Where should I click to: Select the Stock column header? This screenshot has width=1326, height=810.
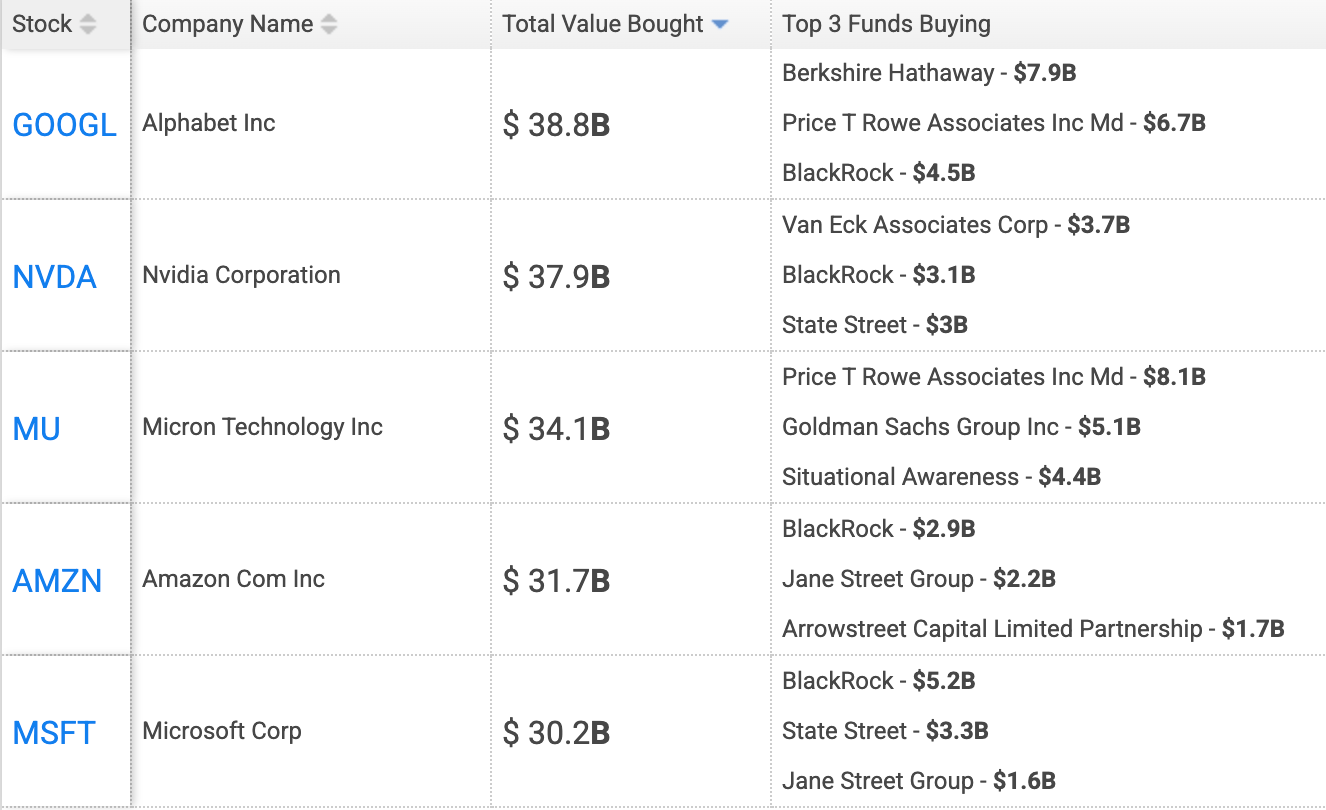66,25
